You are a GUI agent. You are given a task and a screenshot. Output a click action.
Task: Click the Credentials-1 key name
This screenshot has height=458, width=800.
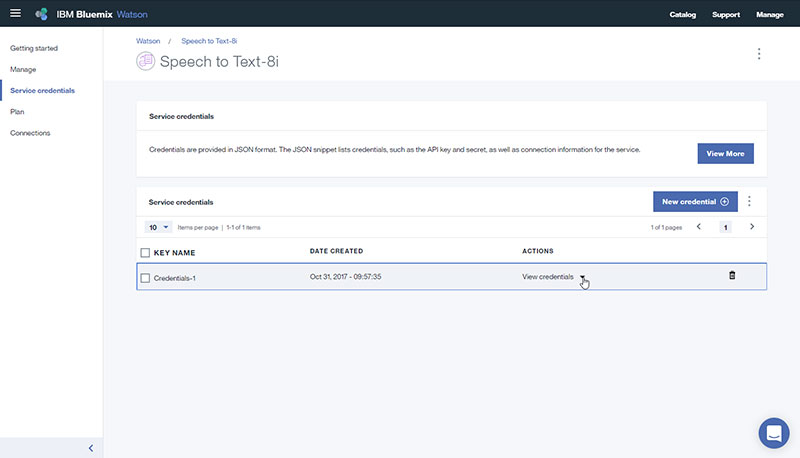[174, 278]
